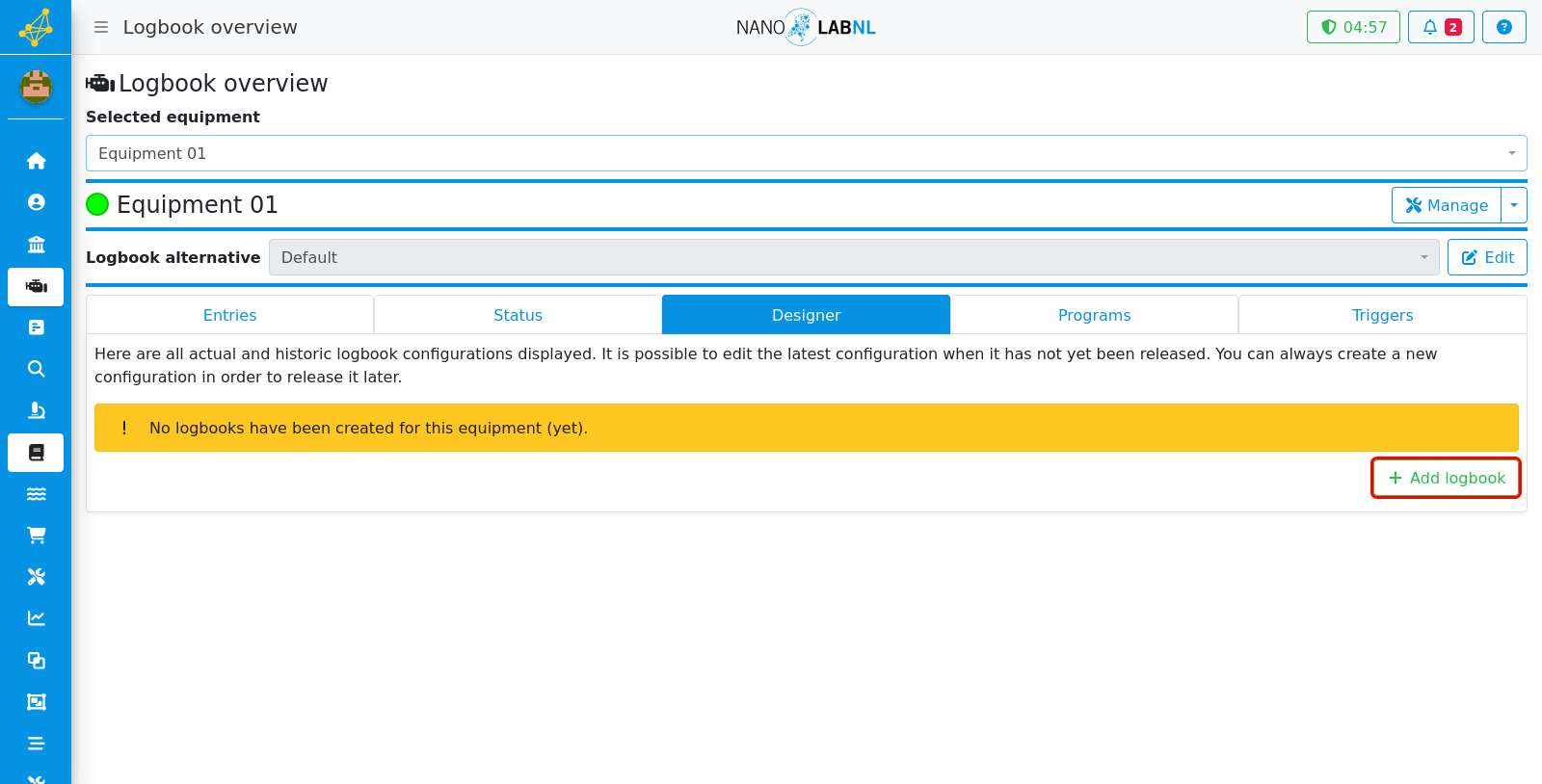Click the blue help question mark button
Viewport: 1542px width, 784px height.
[x=1503, y=27]
